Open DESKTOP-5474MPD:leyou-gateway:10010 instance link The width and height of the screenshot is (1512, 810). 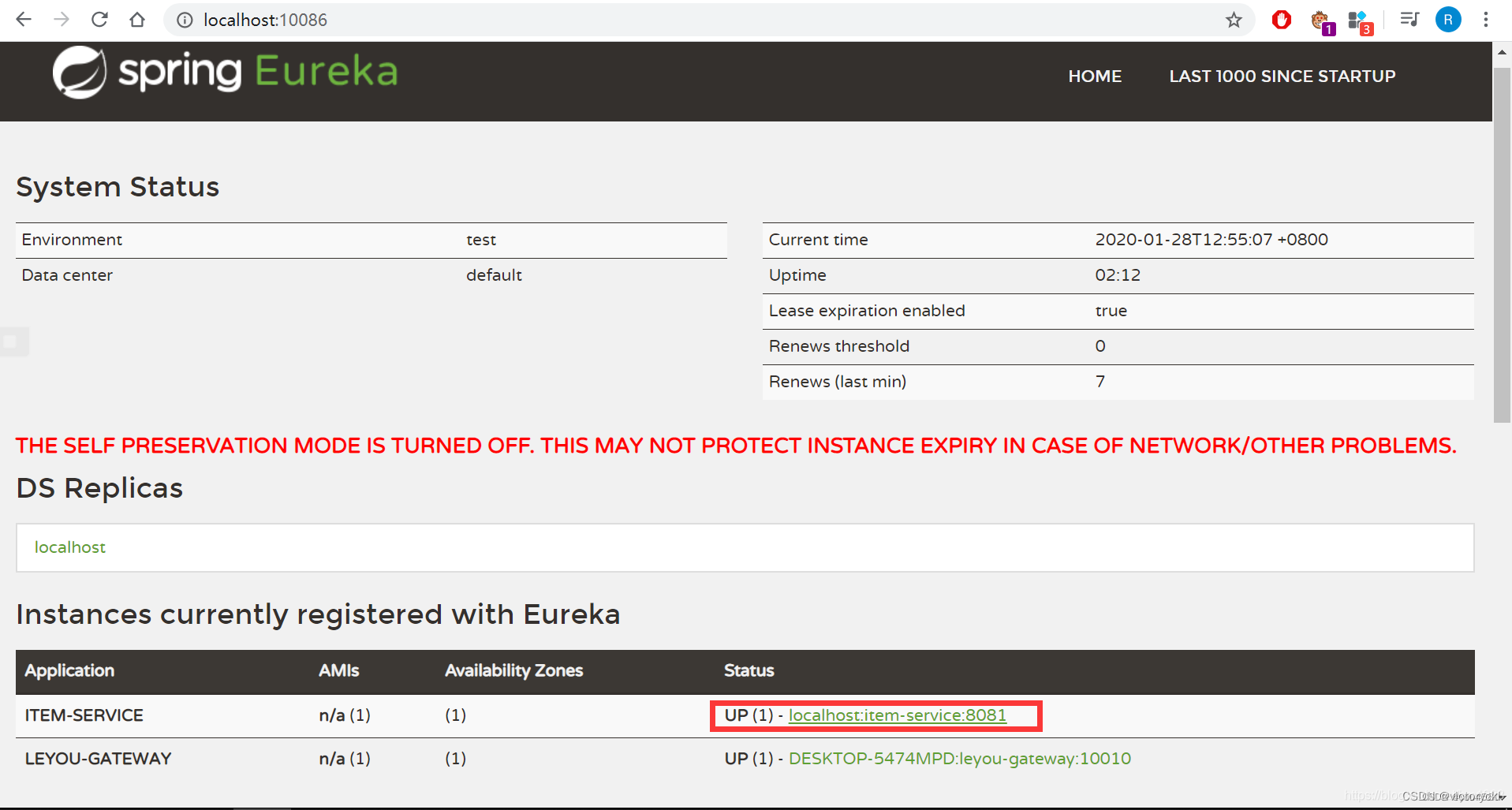pyautogui.click(x=960, y=759)
